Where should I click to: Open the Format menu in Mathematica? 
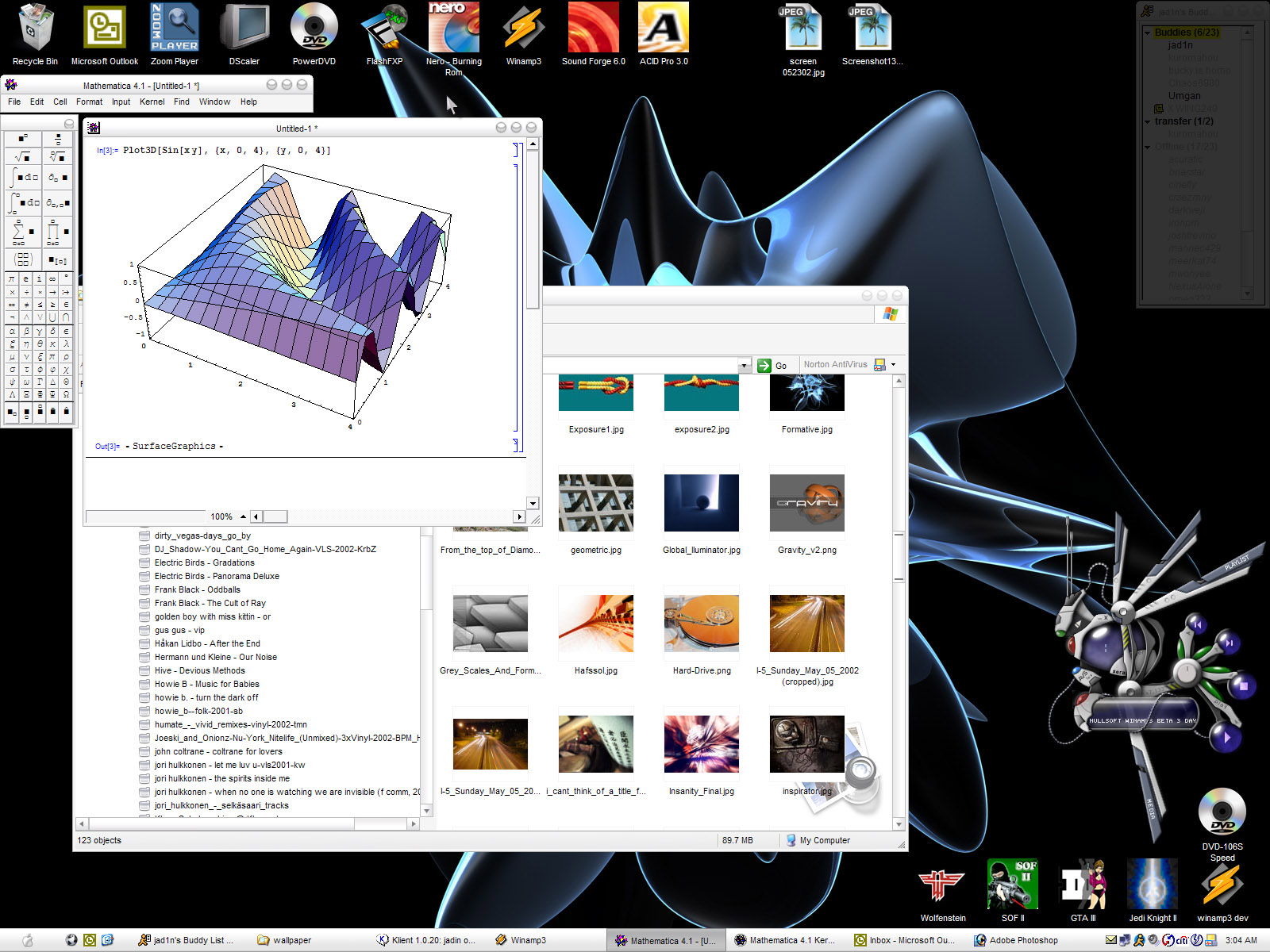(x=89, y=102)
